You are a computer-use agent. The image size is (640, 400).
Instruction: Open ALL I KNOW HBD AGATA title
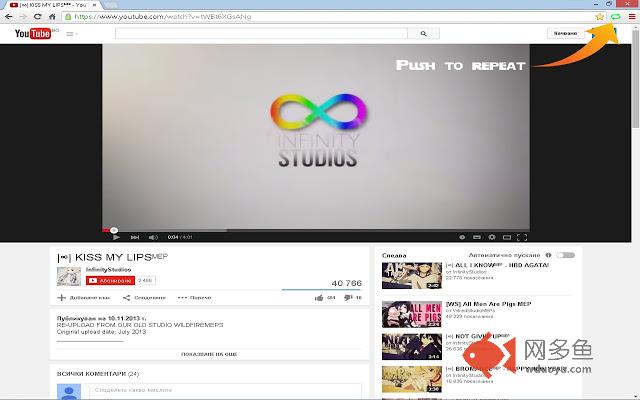497,265
